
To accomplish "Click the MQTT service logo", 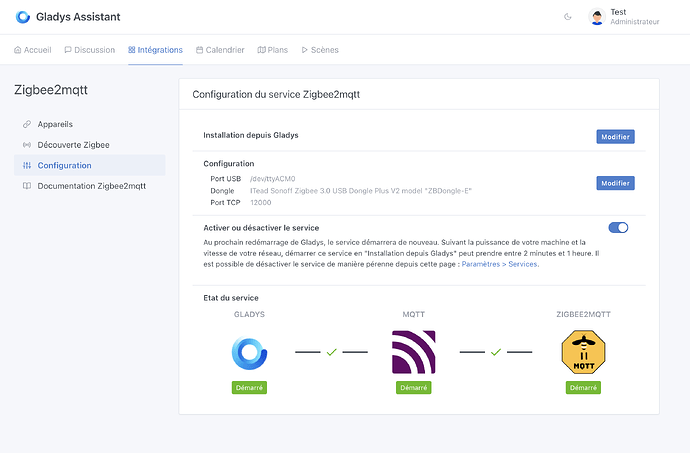I will tap(413, 353).
